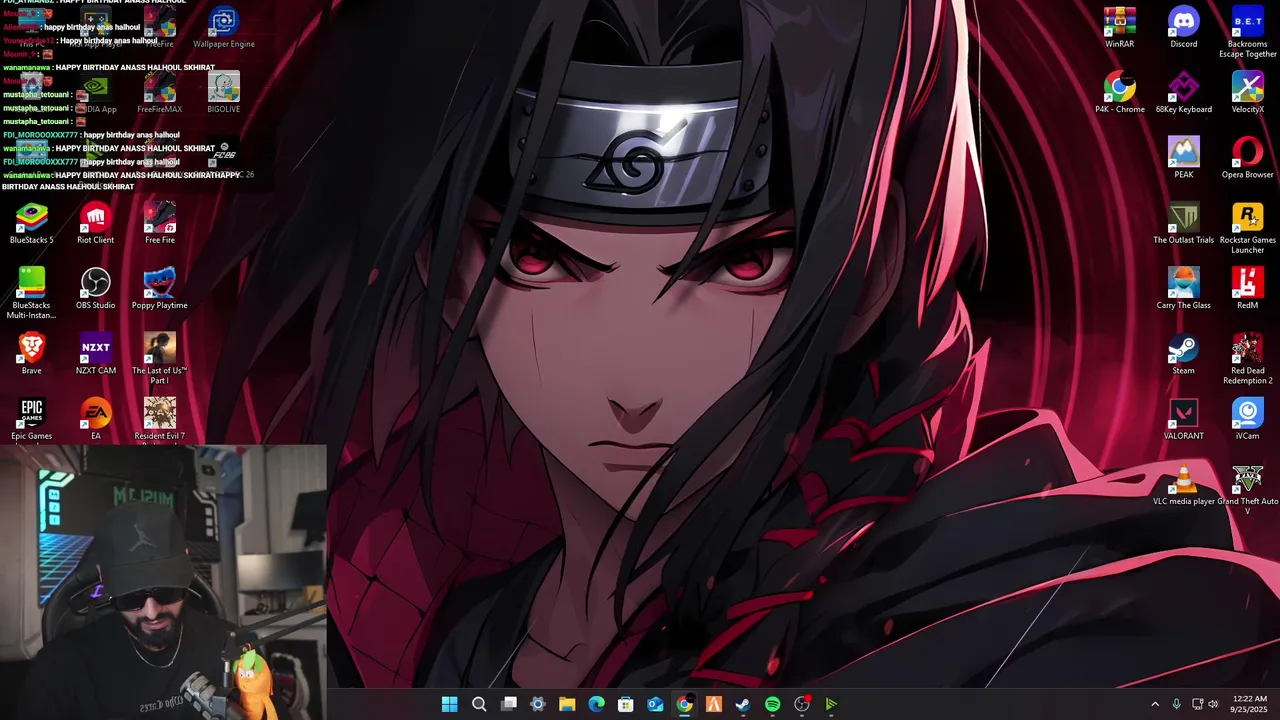
Task: Click the Riot Client desktop shortcut
Action: tap(95, 224)
